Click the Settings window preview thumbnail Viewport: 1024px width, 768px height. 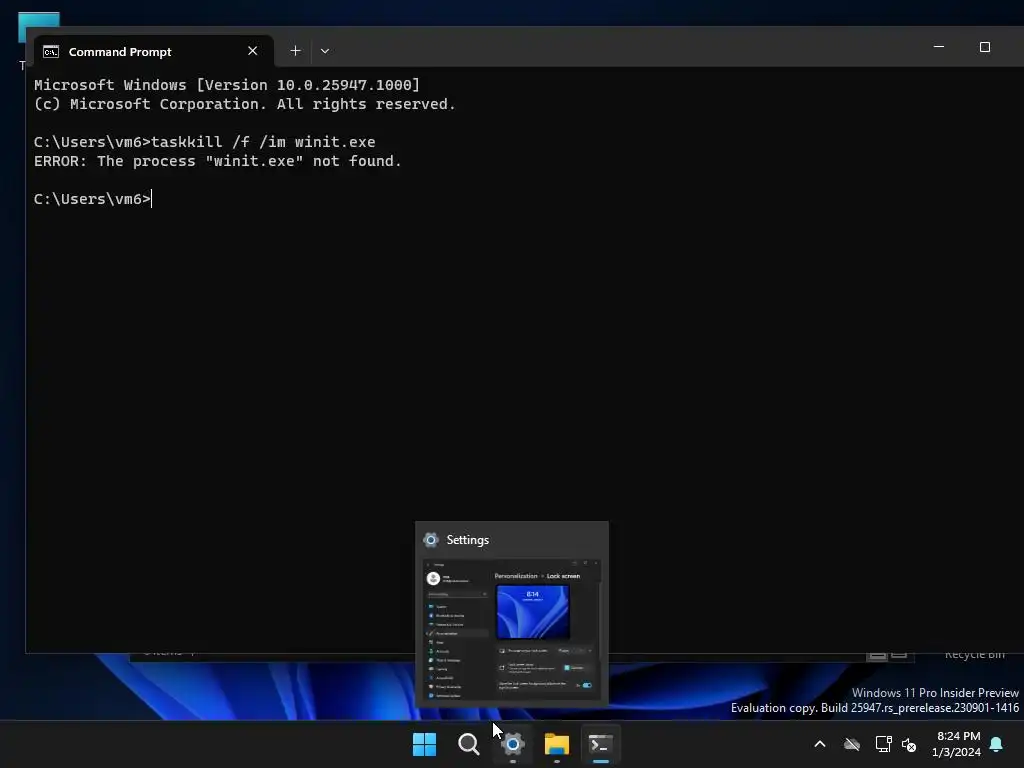click(x=512, y=630)
